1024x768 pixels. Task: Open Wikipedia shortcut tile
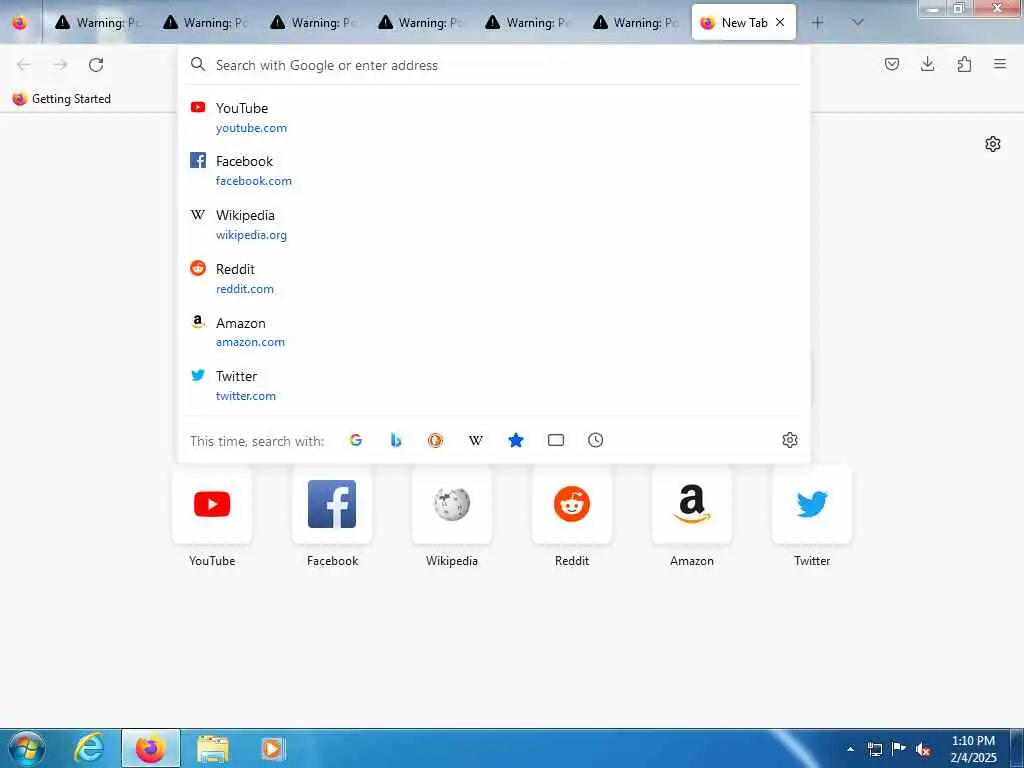click(x=452, y=504)
